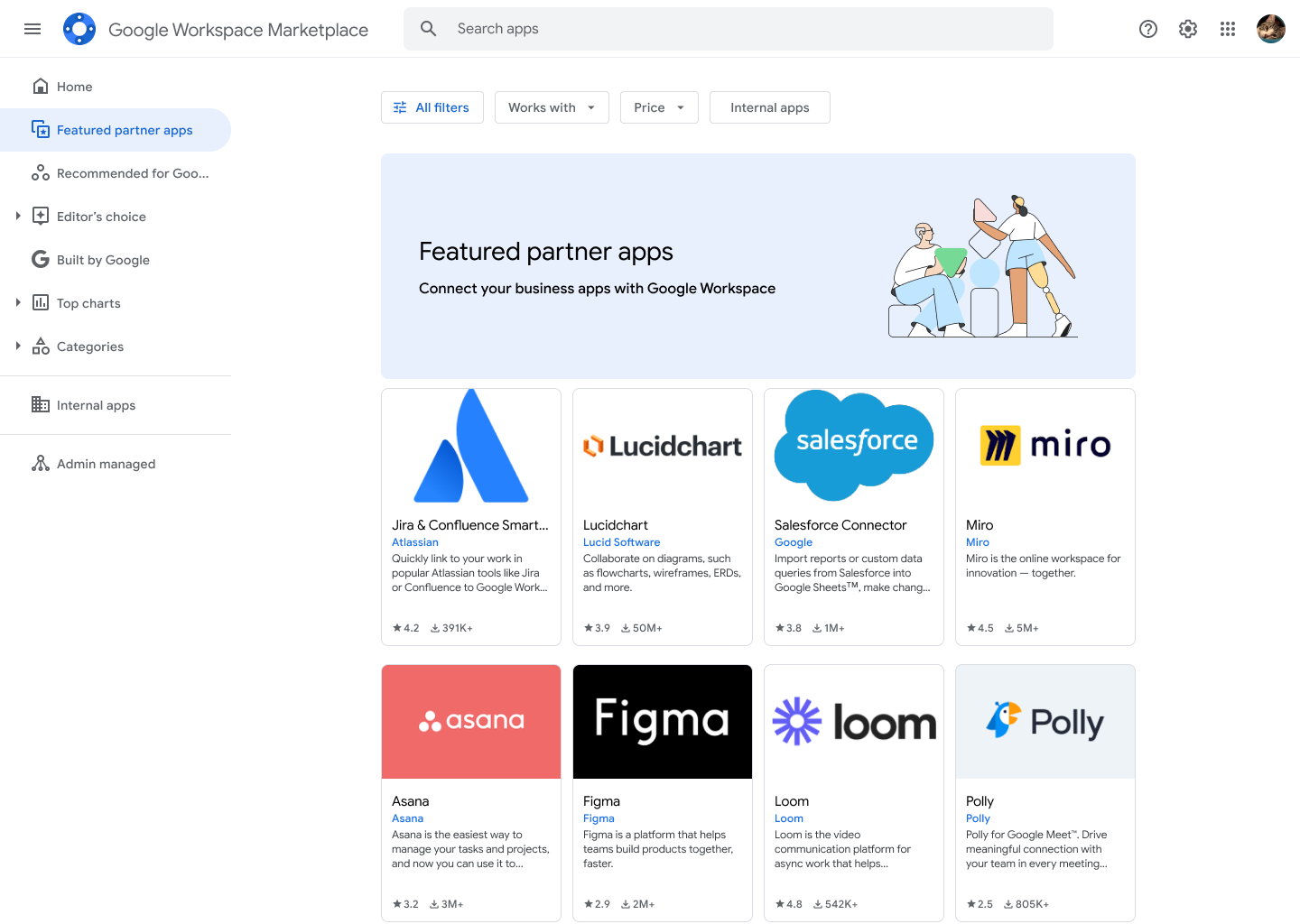Click the Google Workspace Marketplace title text

pos(238,30)
